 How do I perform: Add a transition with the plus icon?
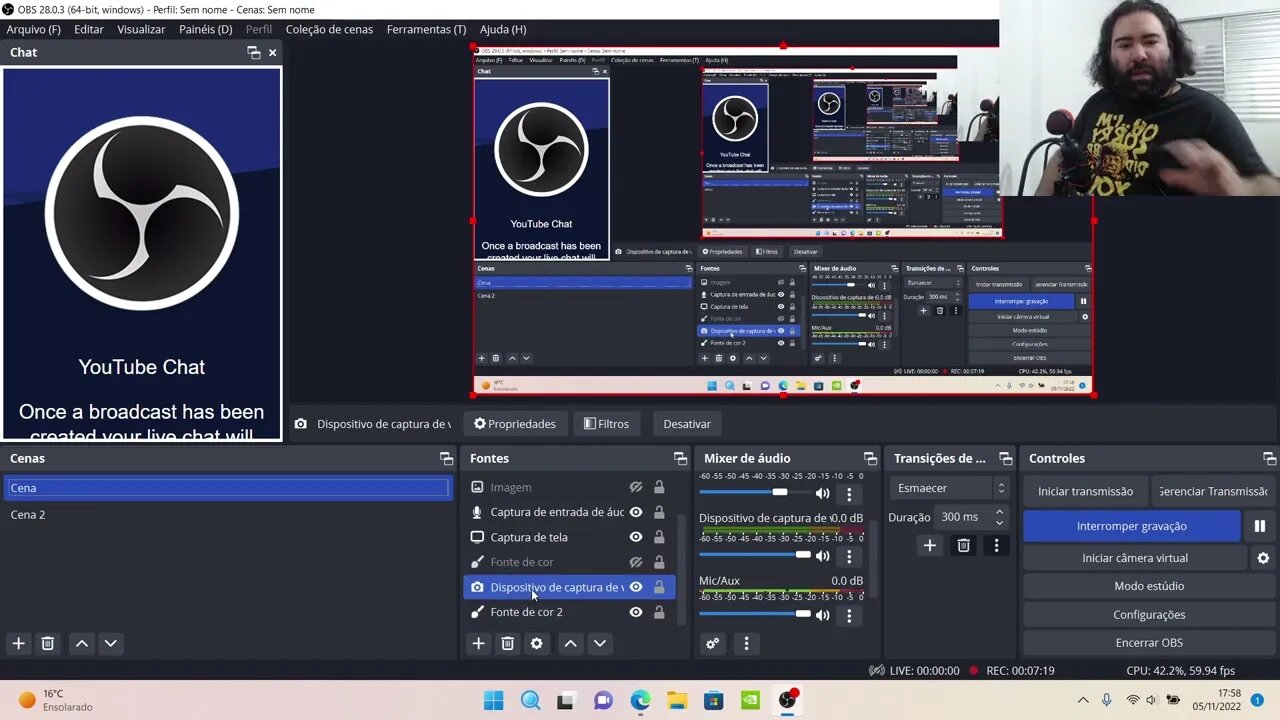930,545
